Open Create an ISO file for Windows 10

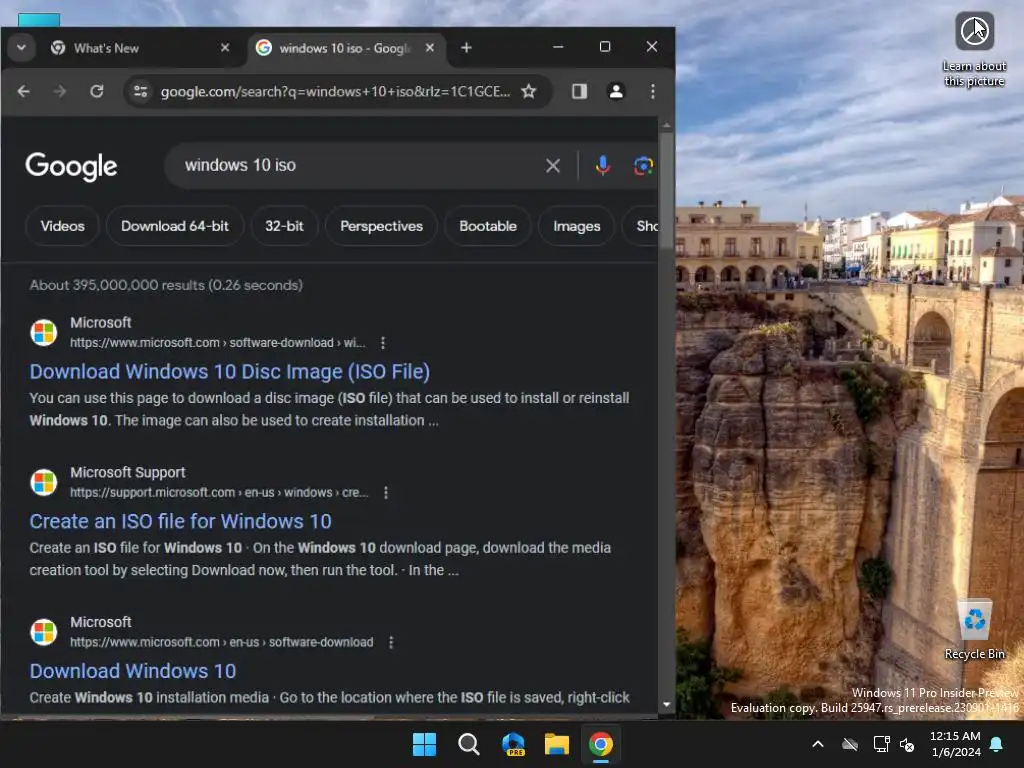pos(180,521)
